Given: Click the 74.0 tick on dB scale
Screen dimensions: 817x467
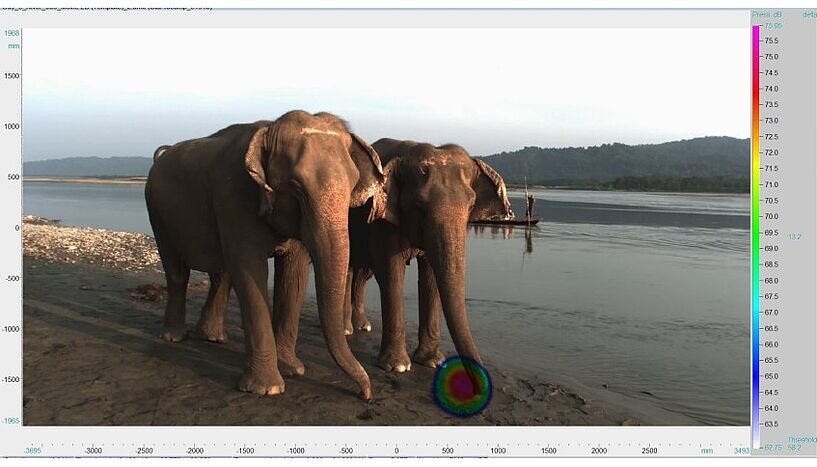Looking at the screenshot, I should coord(771,89).
